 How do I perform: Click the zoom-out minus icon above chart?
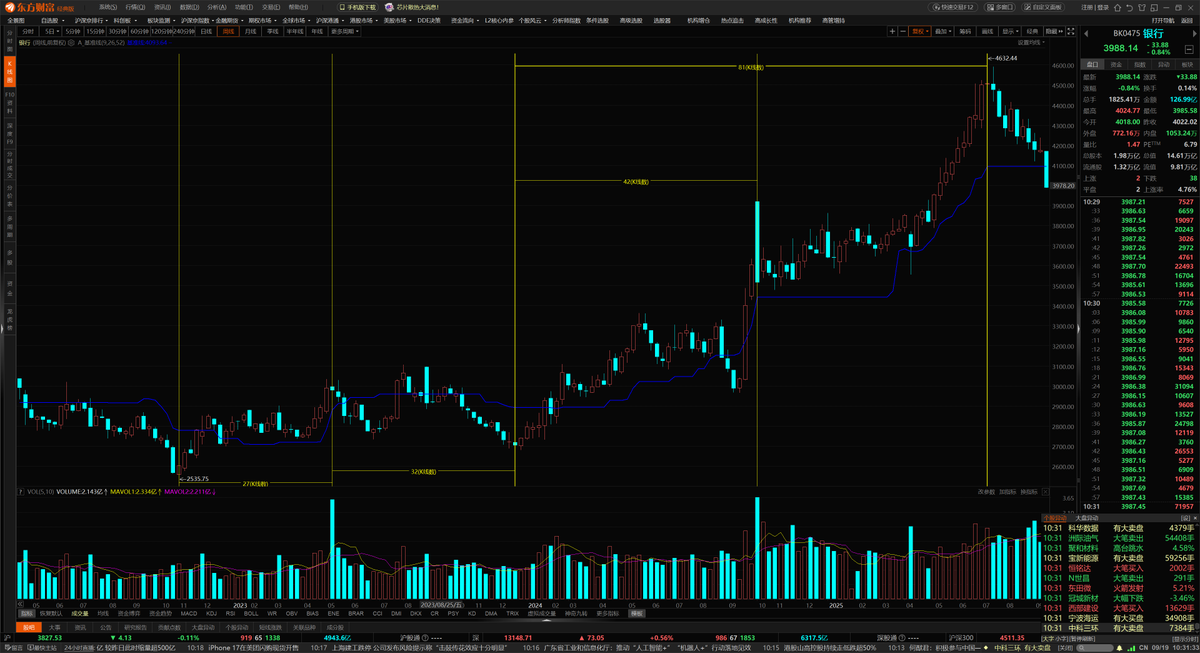[x=903, y=31]
